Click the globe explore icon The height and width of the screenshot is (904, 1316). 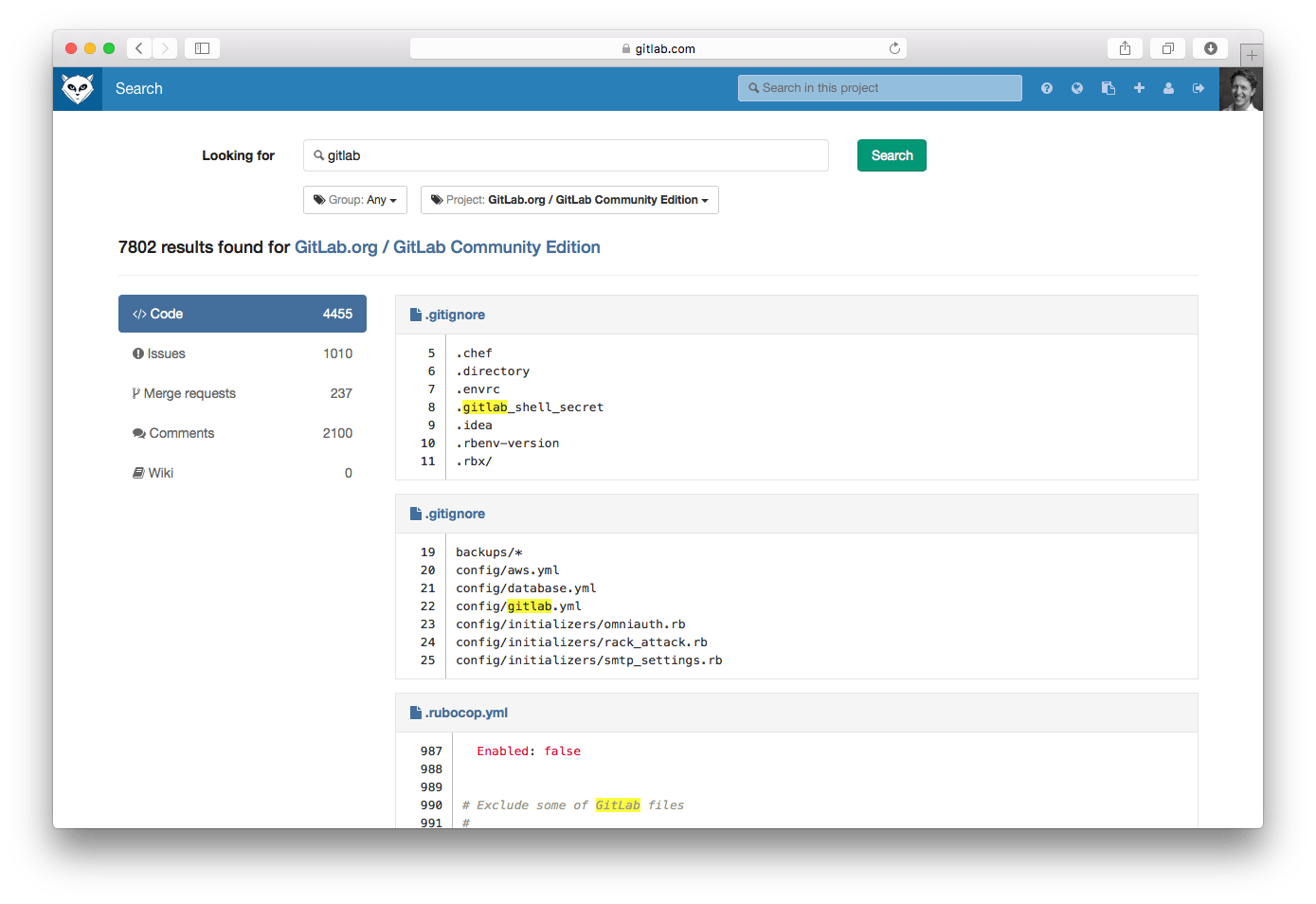point(1077,88)
